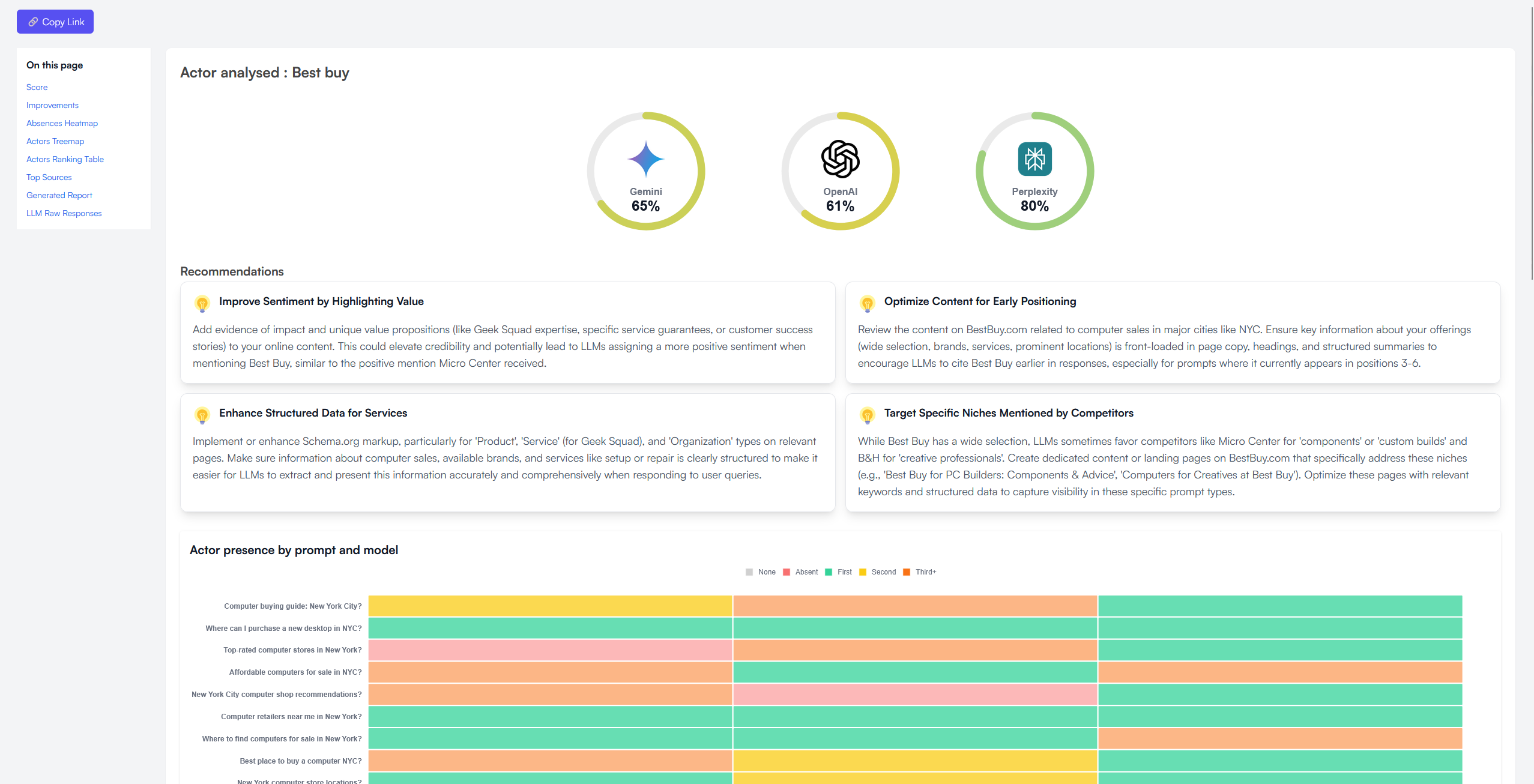Click the OpenAI logo icon
Viewport: 1534px width, 784px height.
coord(840,159)
